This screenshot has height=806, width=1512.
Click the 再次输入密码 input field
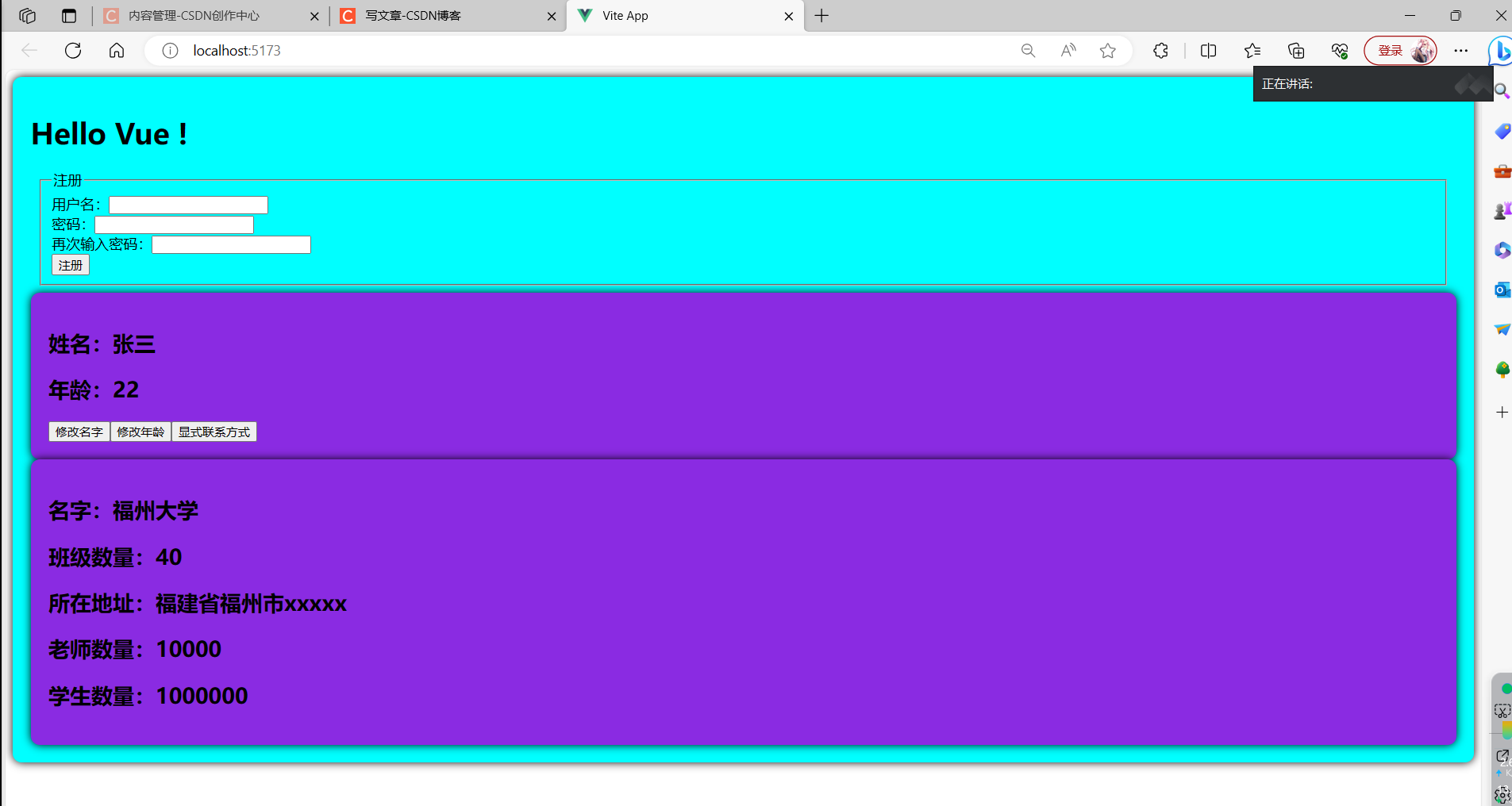(231, 245)
